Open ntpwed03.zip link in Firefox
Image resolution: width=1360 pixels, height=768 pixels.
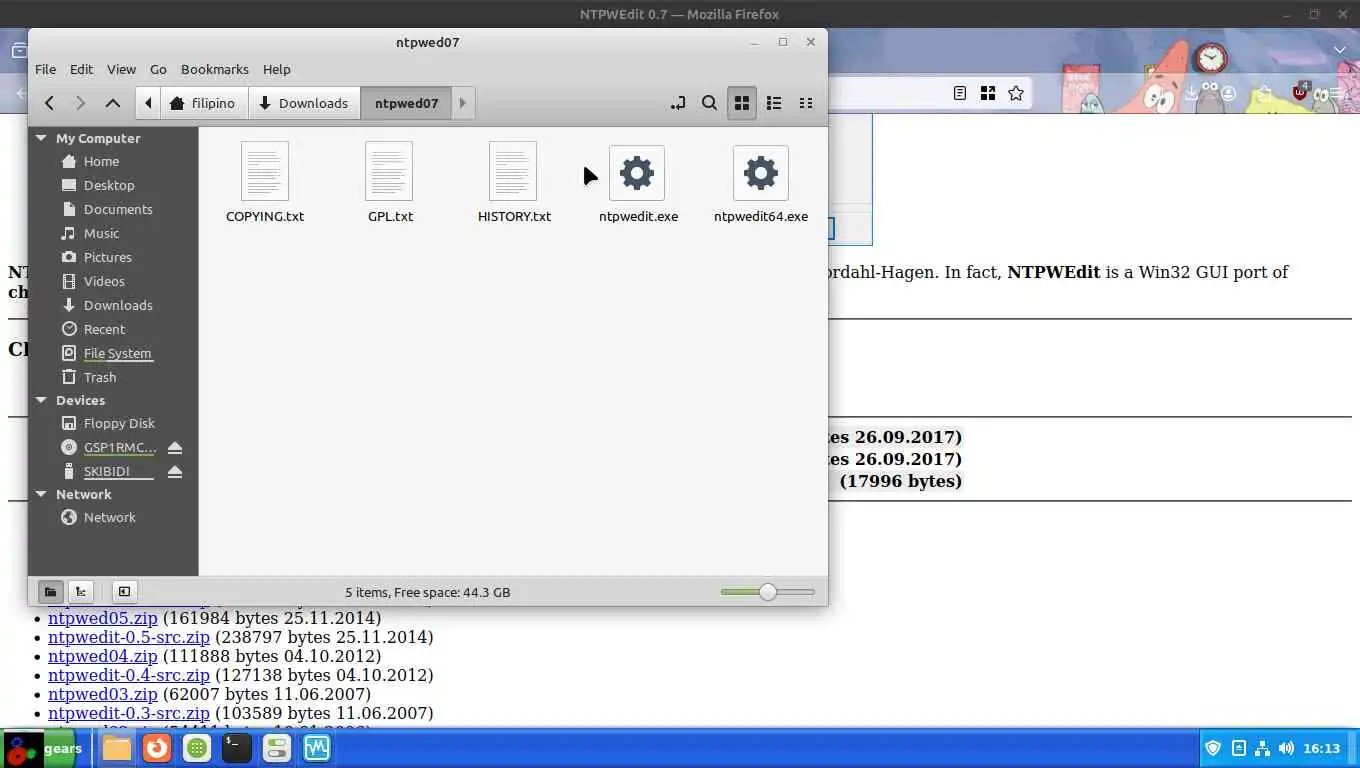pyautogui.click(x=103, y=694)
